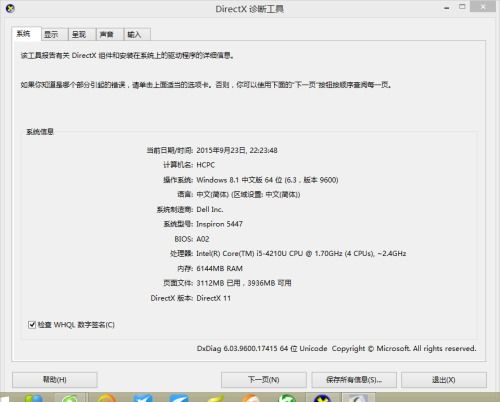Click the Windows 8.1 中文版 64 位 line

coord(267,180)
